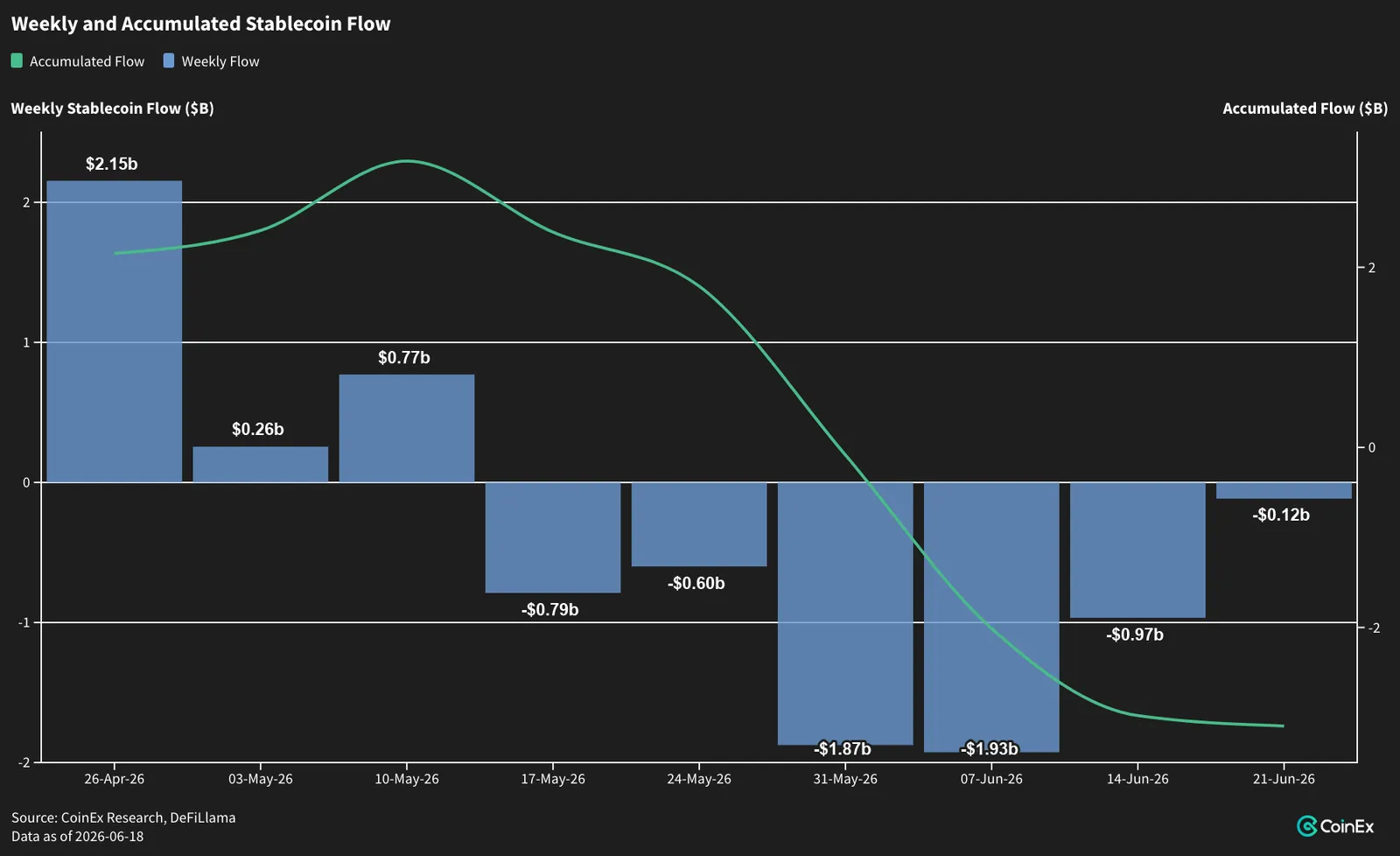
Task: Toggle the Weekly Flow legend label
Action: pos(220,61)
